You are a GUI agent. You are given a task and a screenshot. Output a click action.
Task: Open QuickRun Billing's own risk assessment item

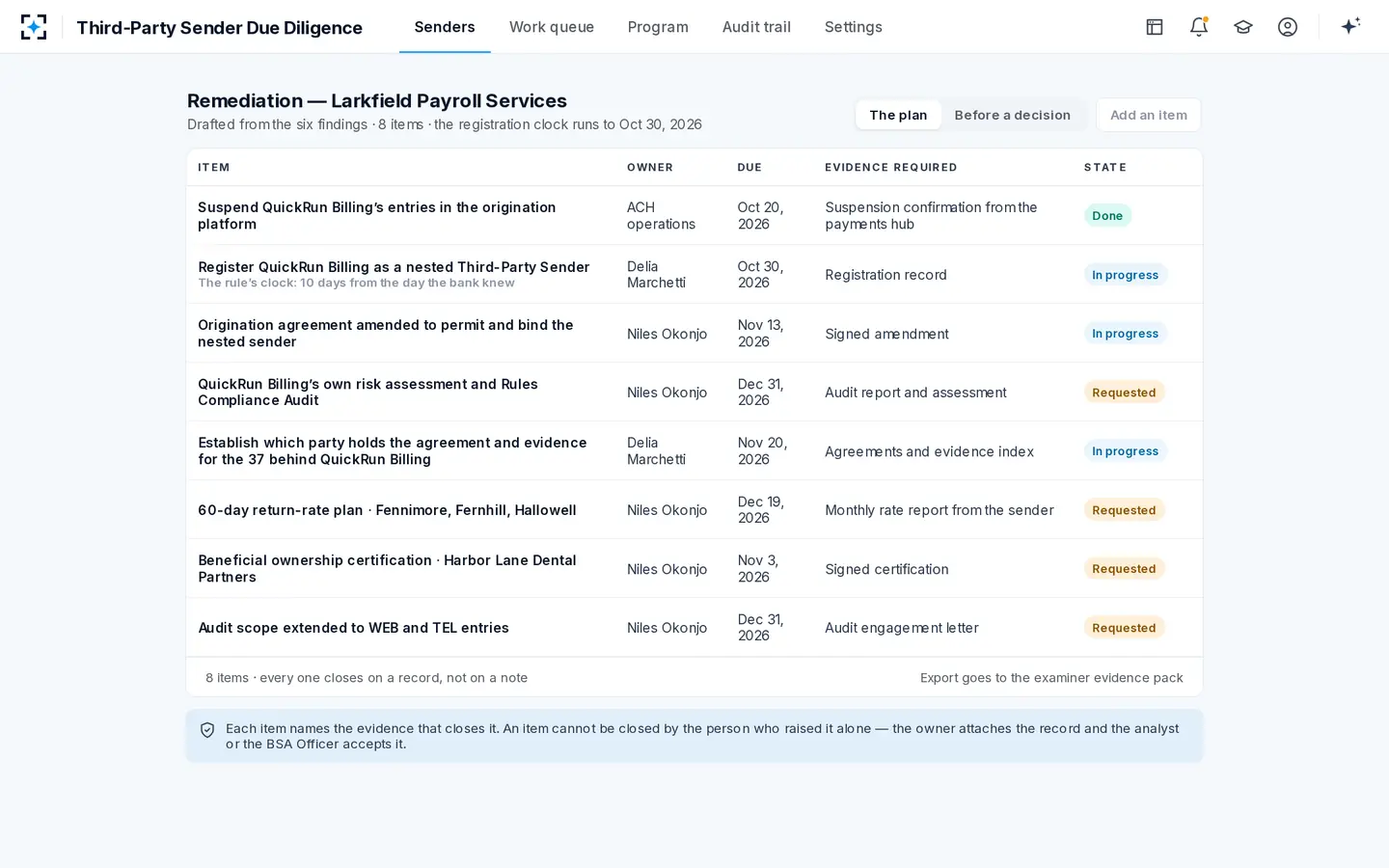(368, 393)
